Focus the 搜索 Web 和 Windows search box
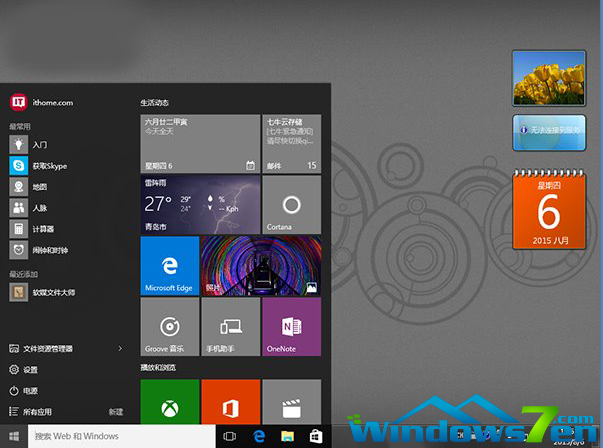This screenshot has width=603, height=448. click(122, 436)
